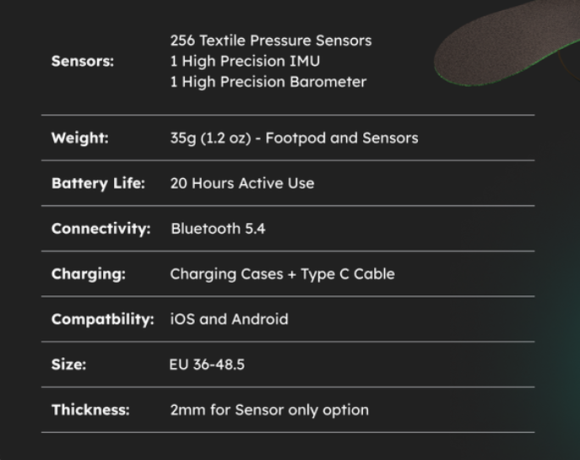Select the 256 Textile Pressure Sensors text
This screenshot has width=580, height=460.
pos(271,40)
